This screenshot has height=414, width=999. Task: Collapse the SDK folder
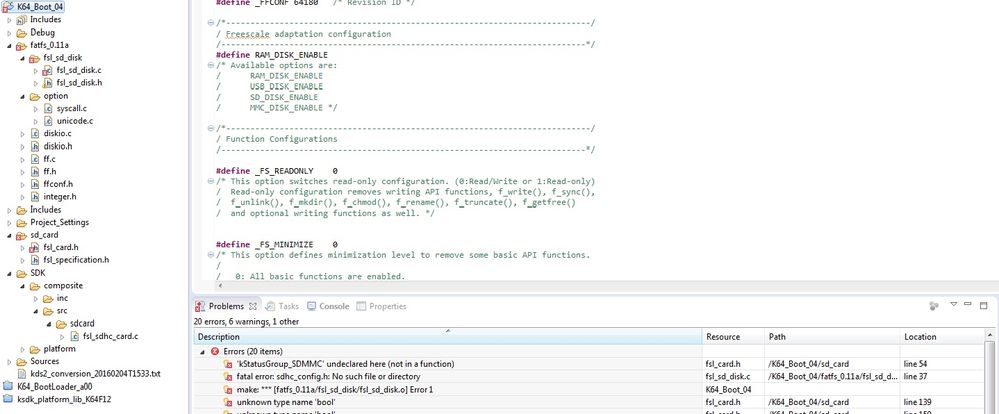click(x=10, y=273)
